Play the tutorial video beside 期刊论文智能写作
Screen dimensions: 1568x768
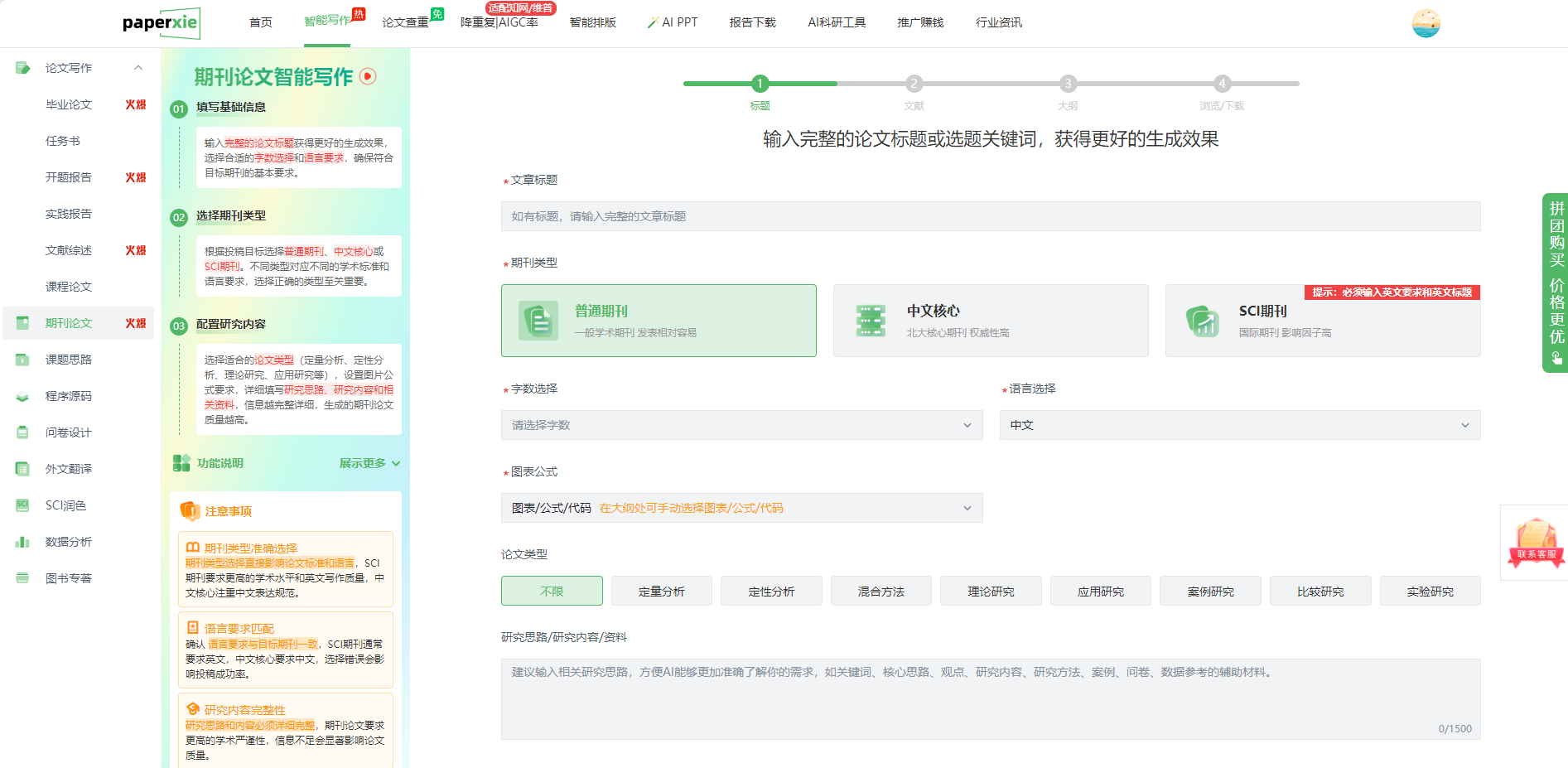tap(368, 76)
